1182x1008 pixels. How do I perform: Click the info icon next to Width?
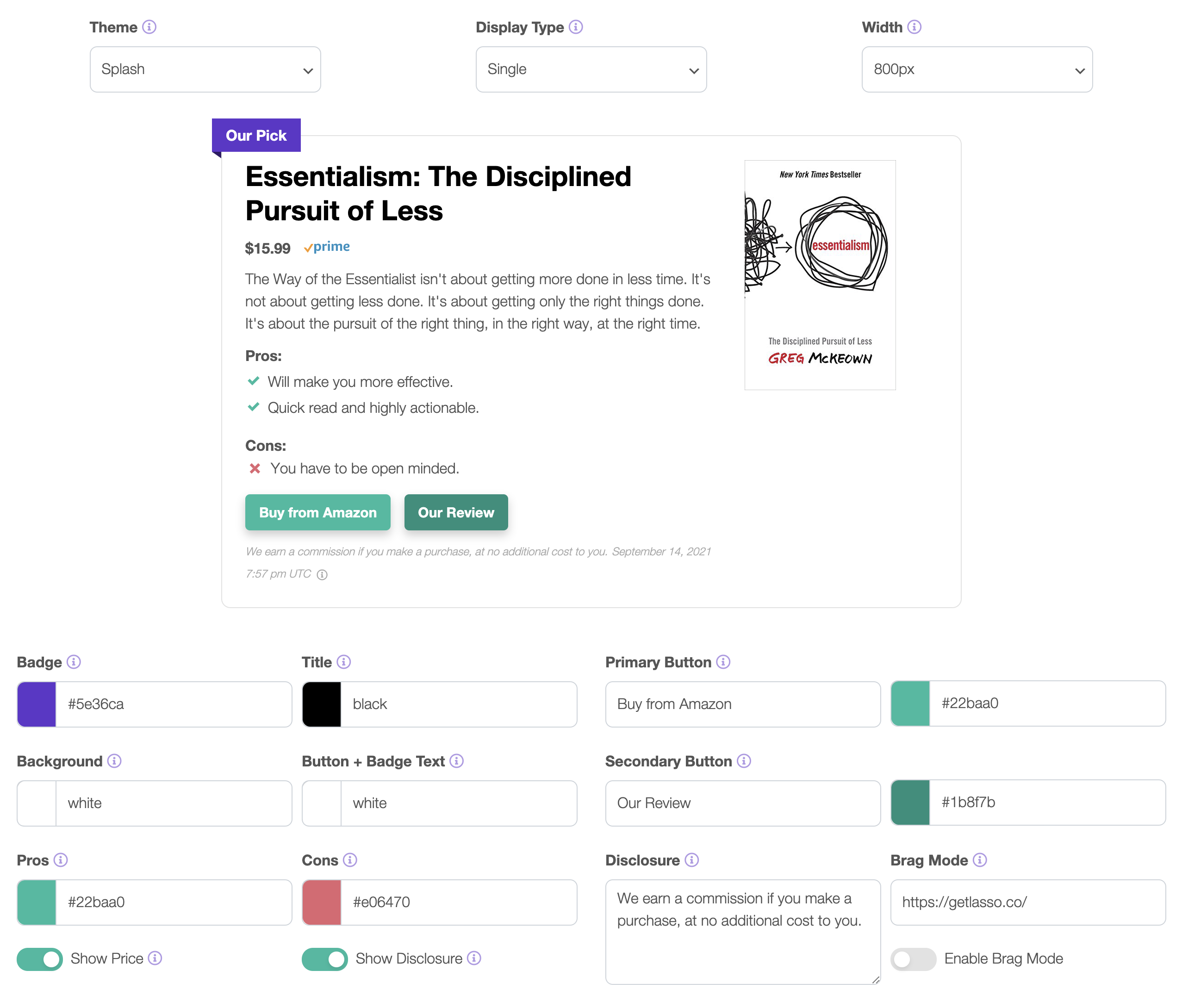click(x=914, y=27)
